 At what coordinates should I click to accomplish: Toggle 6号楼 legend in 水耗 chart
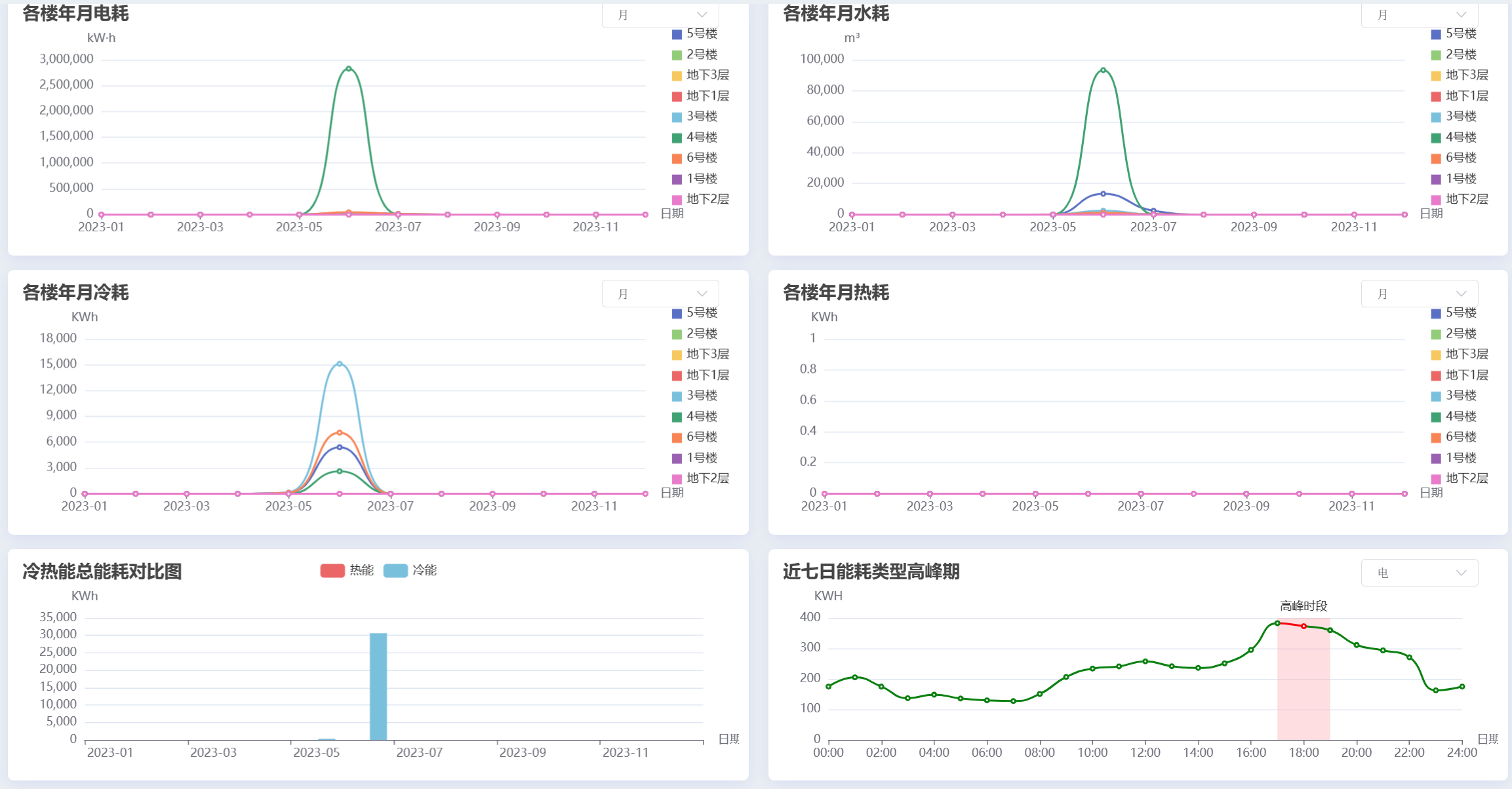tap(1454, 158)
